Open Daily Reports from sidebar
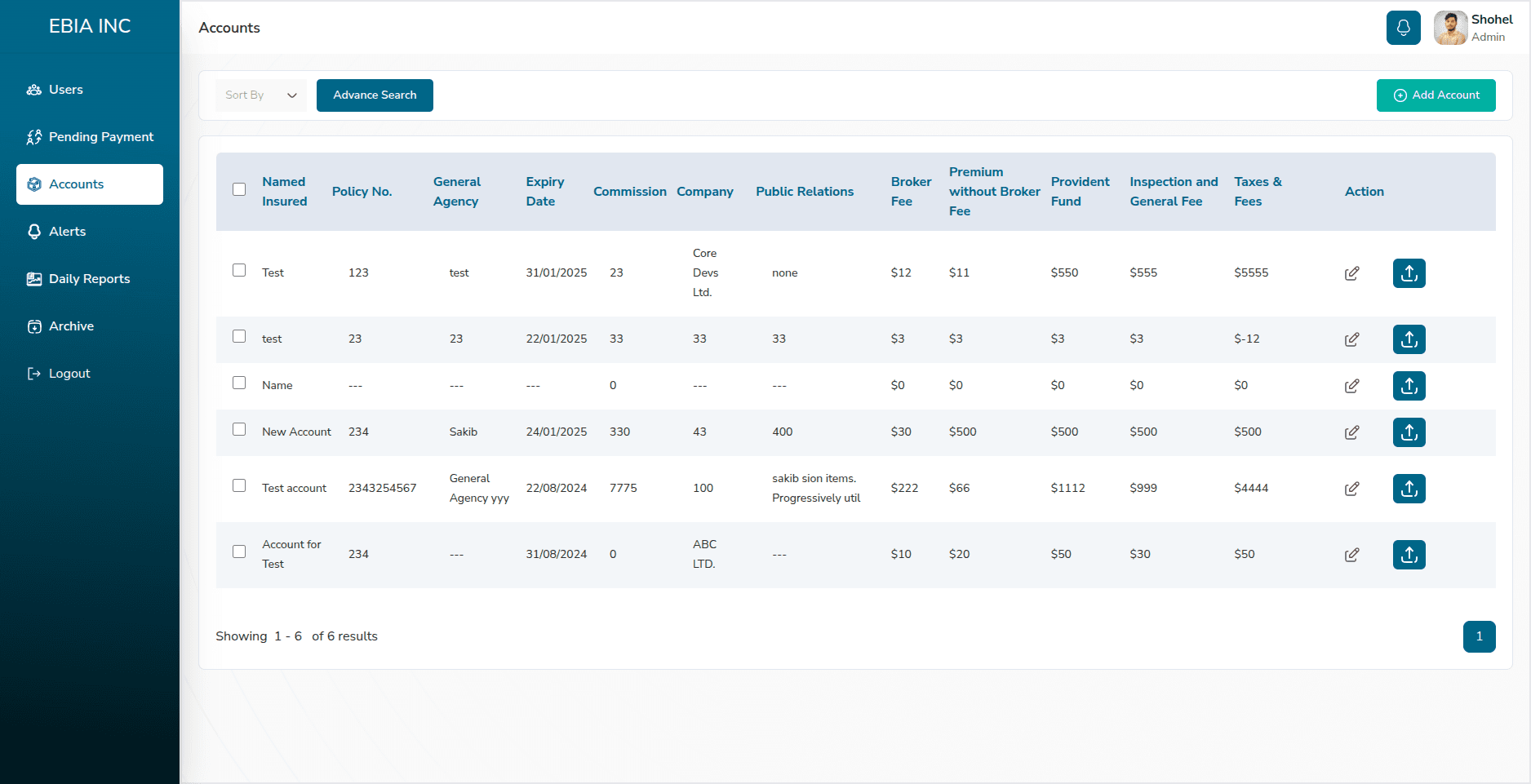1531x784 pixels. [x=90, y=279]
